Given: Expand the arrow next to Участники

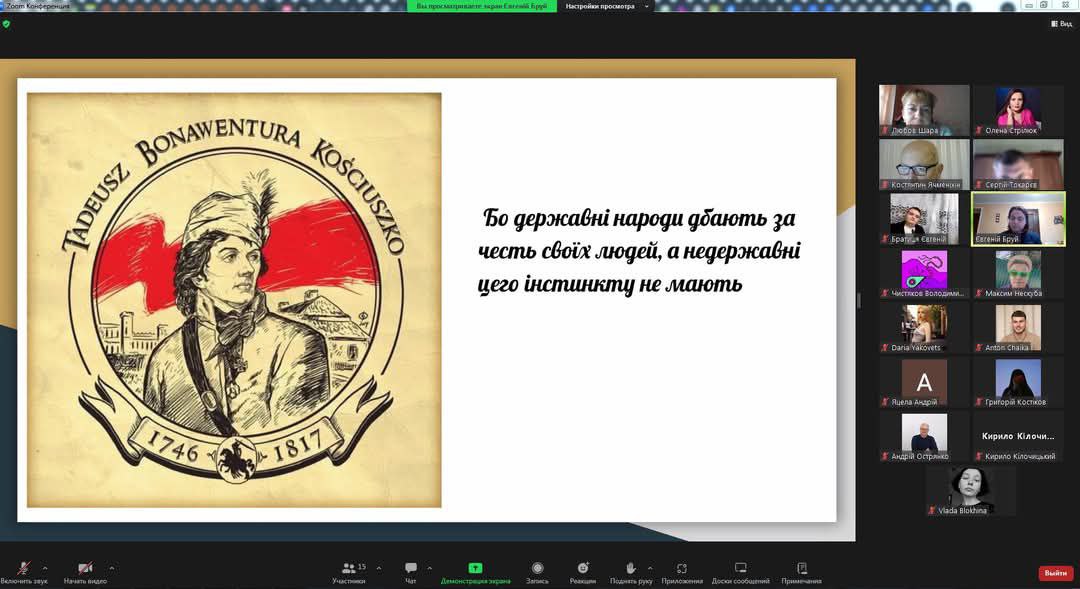Looking at the screenshot, I should [x=379, y=568].
